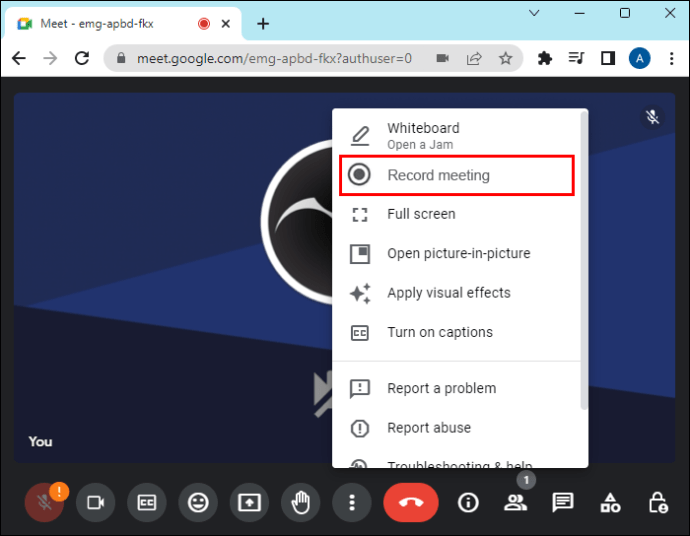
Task: Open a new browser tab
Action: [263, 24]
